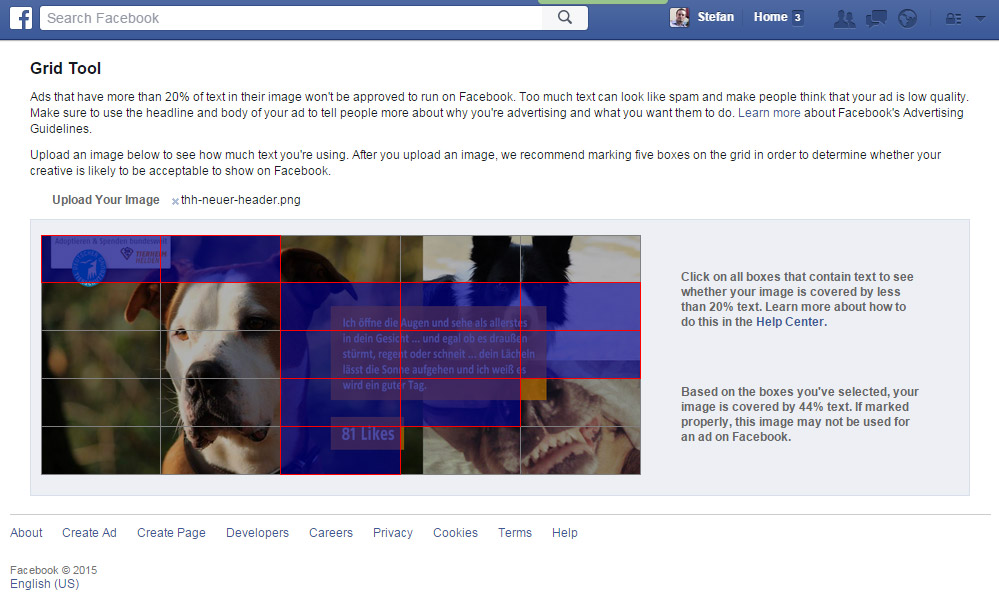This screenshot has height=605, width=999.
Task: Open the English (US) language selector
Action: pyautogui.click(x=44, y=584)
